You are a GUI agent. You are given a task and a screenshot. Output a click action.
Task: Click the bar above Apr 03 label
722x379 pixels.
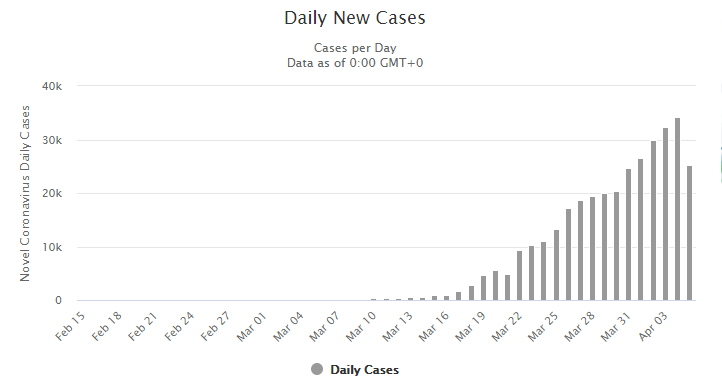tap(665, 214)
